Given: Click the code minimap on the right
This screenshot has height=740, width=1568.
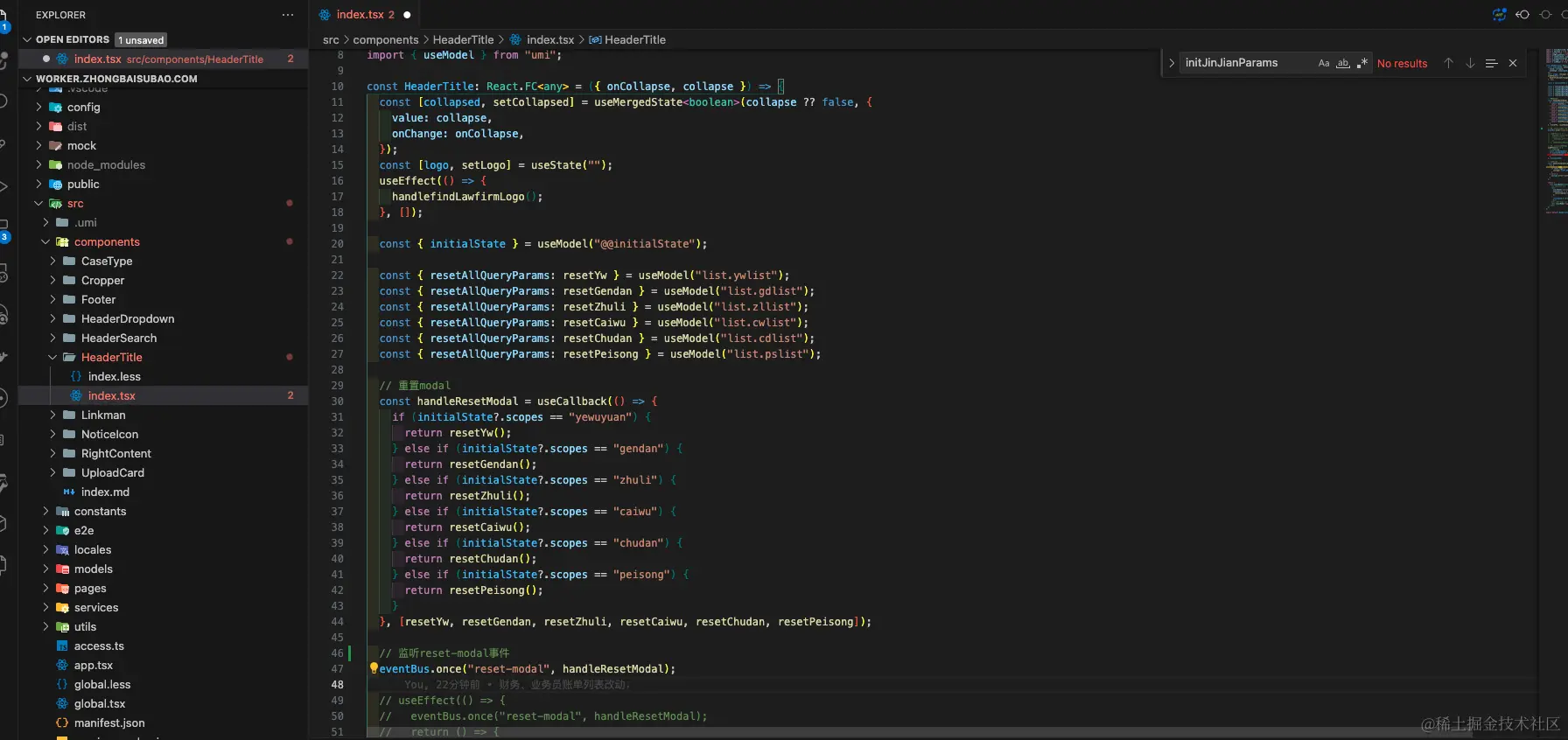Looking at the screenshot, I should click(1556, 131).
